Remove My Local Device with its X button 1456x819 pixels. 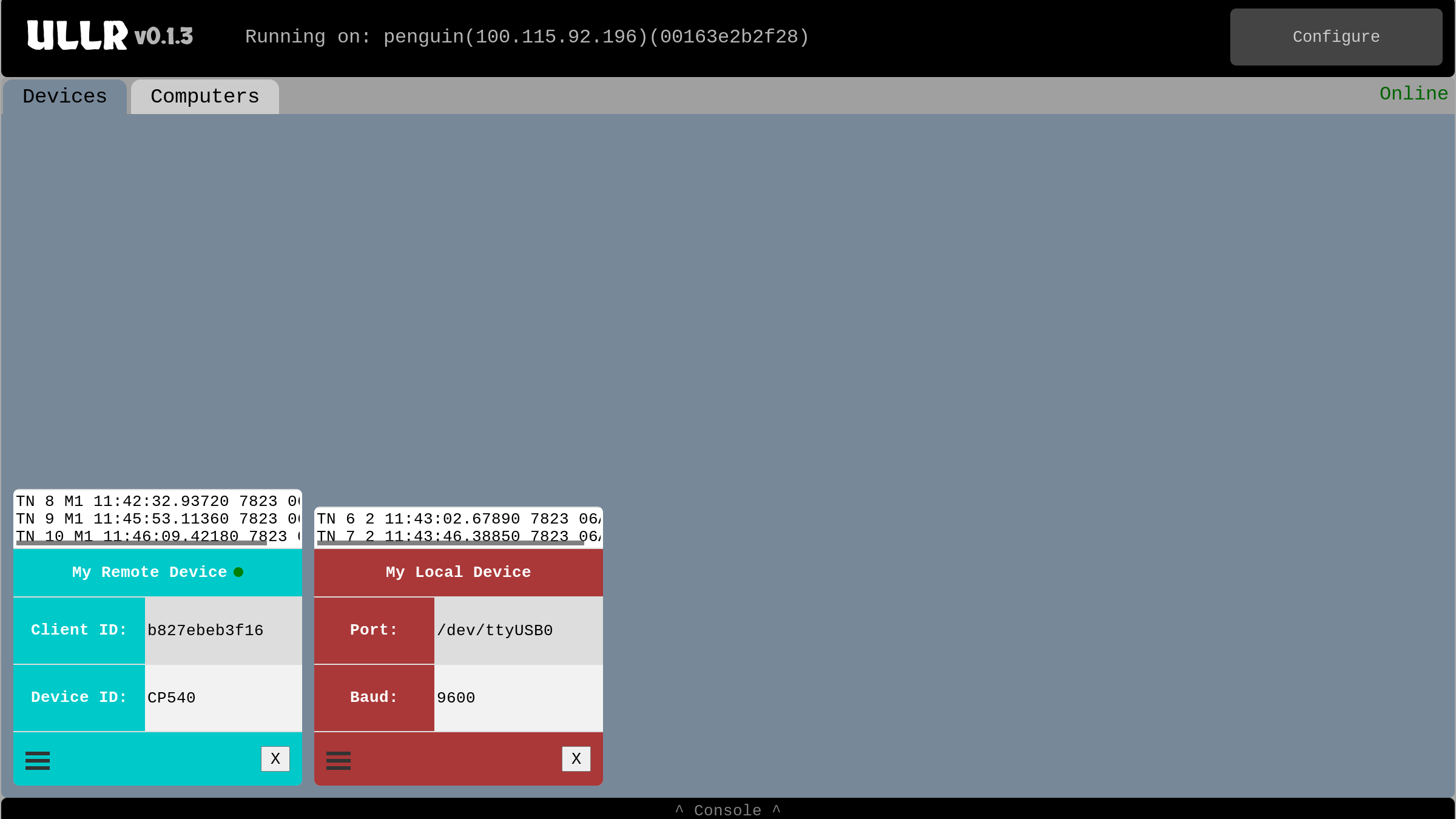tap(576, 759)
